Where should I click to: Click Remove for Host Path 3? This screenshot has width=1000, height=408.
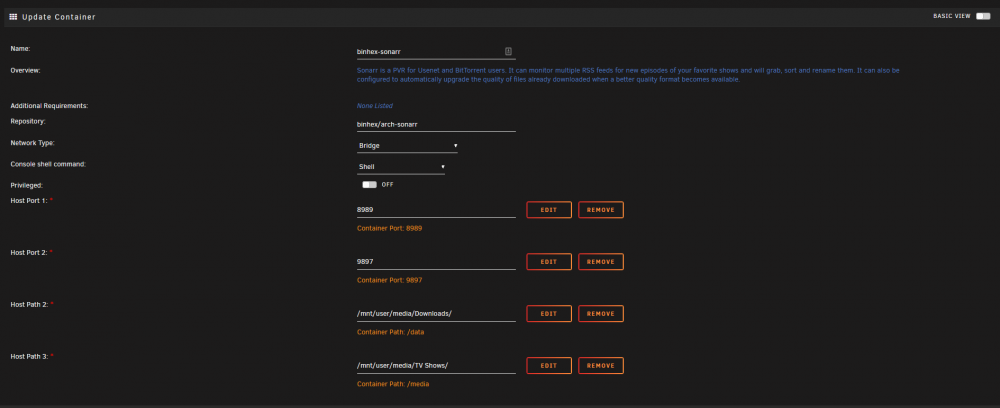click(x=601, y=365)
